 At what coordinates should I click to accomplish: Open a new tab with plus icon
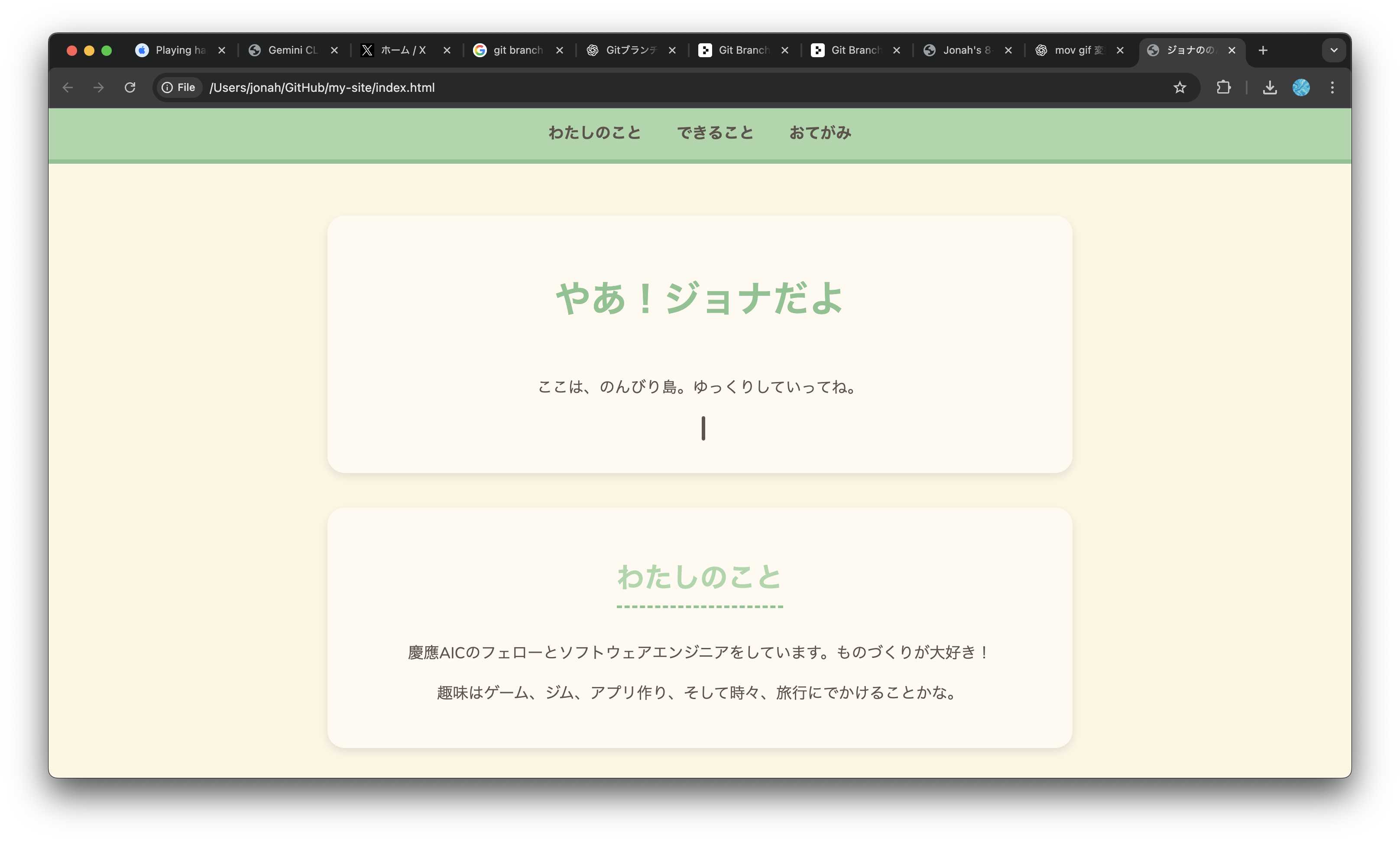click(1263, 51)
